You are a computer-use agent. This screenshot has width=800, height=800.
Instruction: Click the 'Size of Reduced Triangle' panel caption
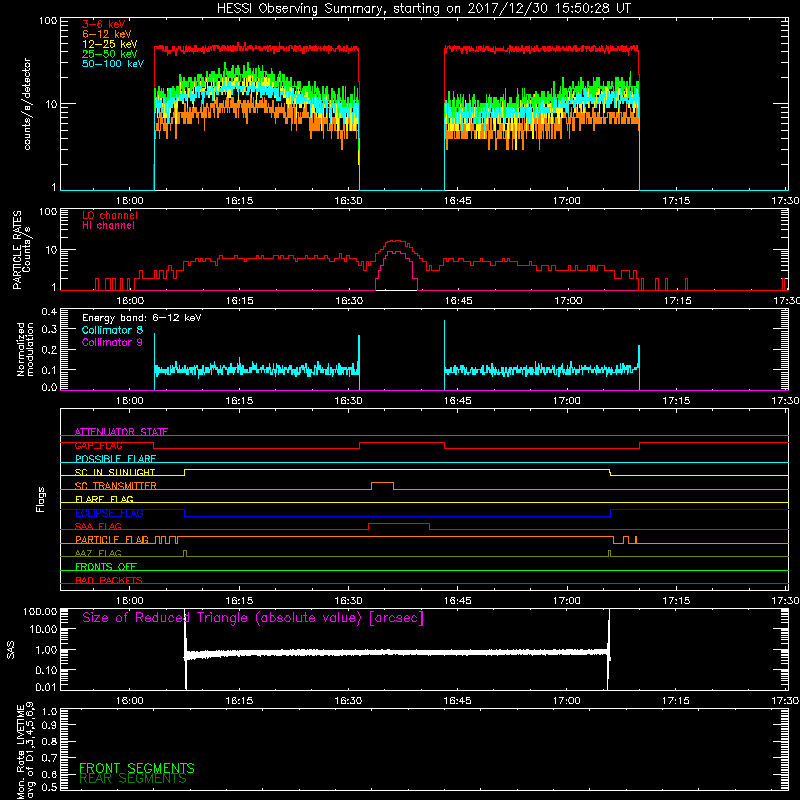click(x=253, y=618)
